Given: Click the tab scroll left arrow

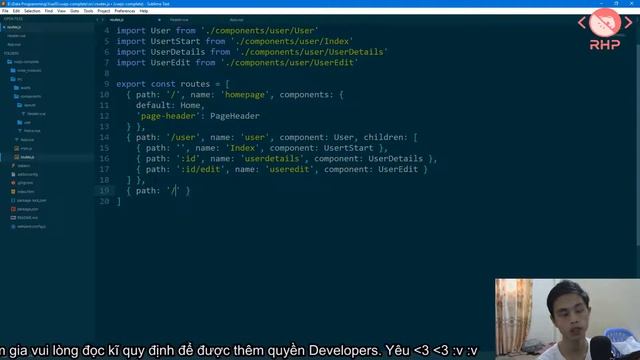Looking at the screenshot, I should tap(98, 20).
